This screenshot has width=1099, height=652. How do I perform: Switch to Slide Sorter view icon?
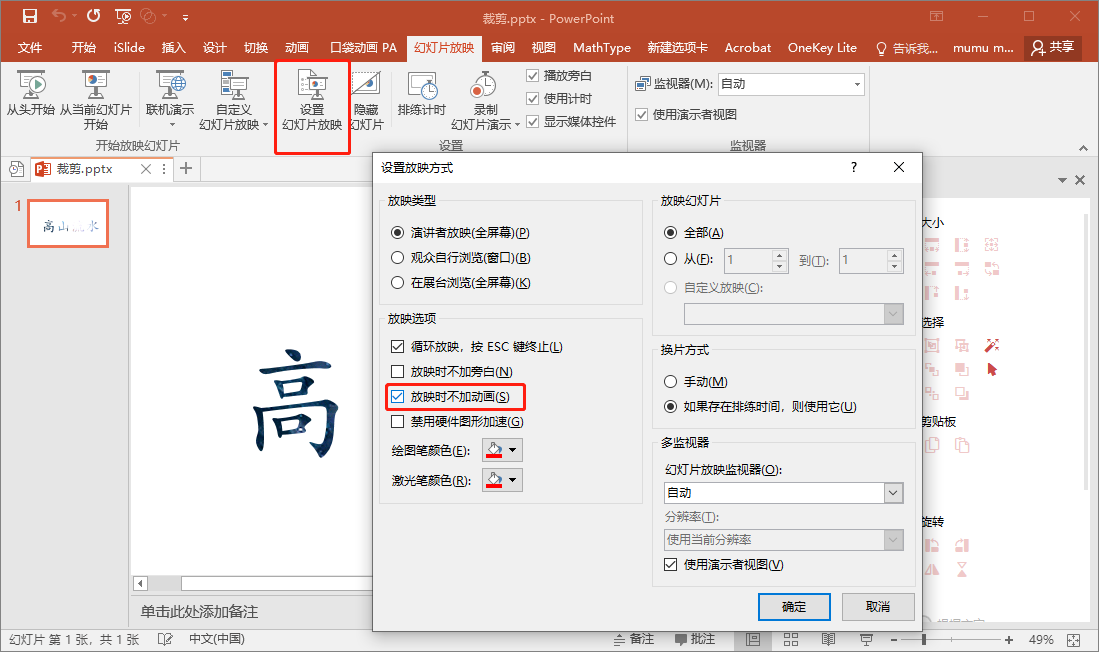(791, 639)
